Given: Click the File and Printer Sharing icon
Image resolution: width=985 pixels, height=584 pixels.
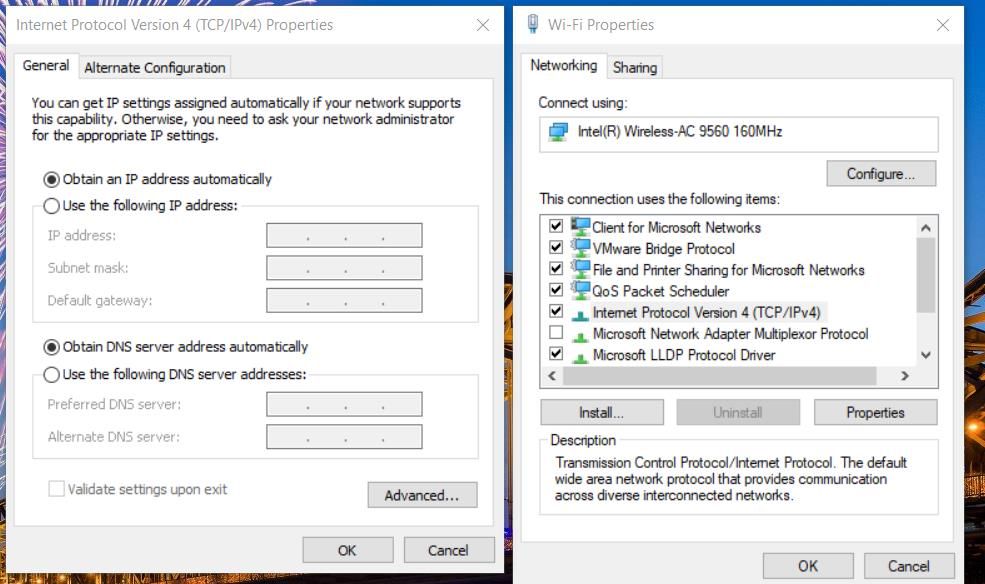Looking at the screenshot, I should [x=580, y=269].
